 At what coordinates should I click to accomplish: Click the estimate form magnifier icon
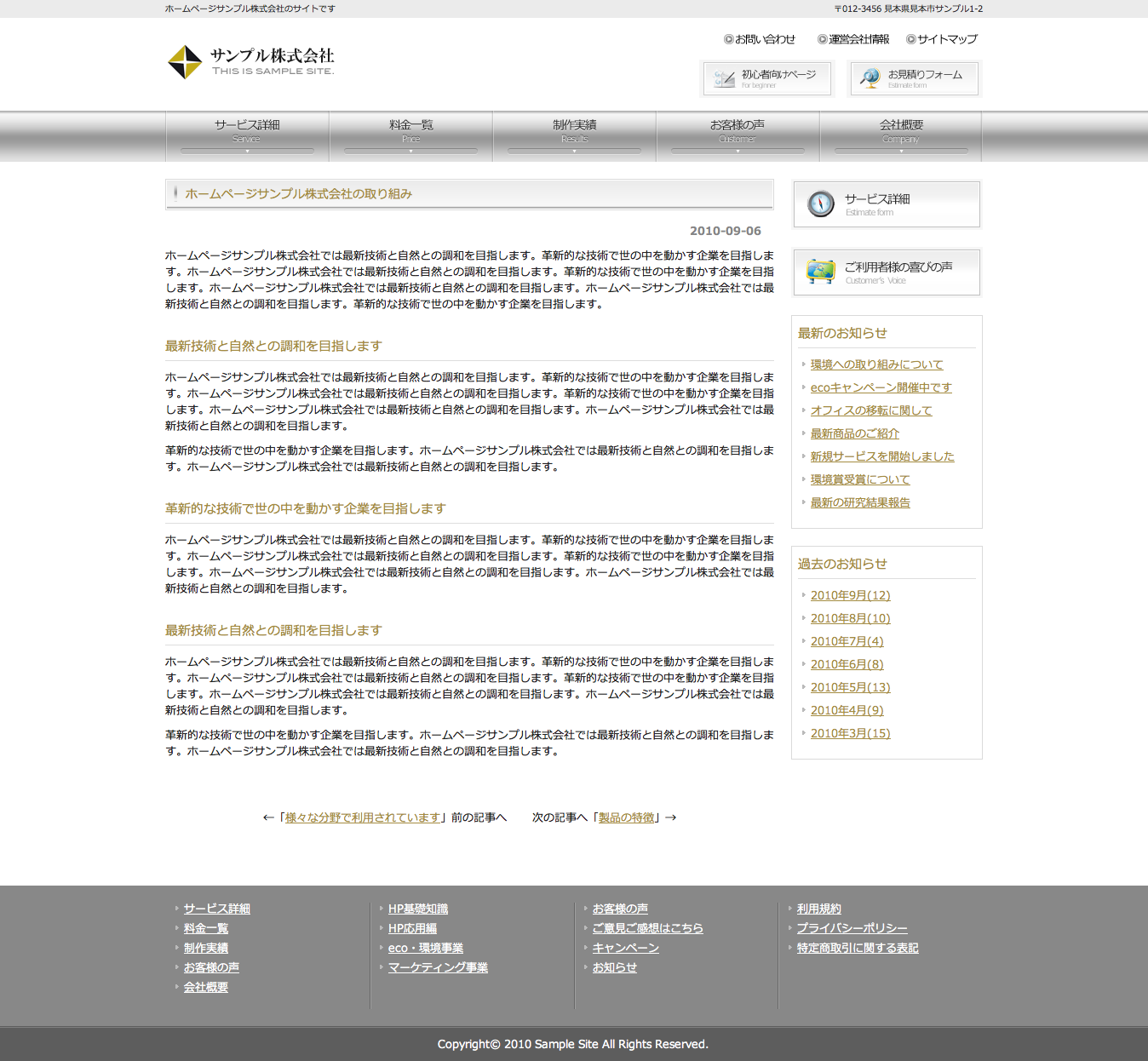point(870,78)
